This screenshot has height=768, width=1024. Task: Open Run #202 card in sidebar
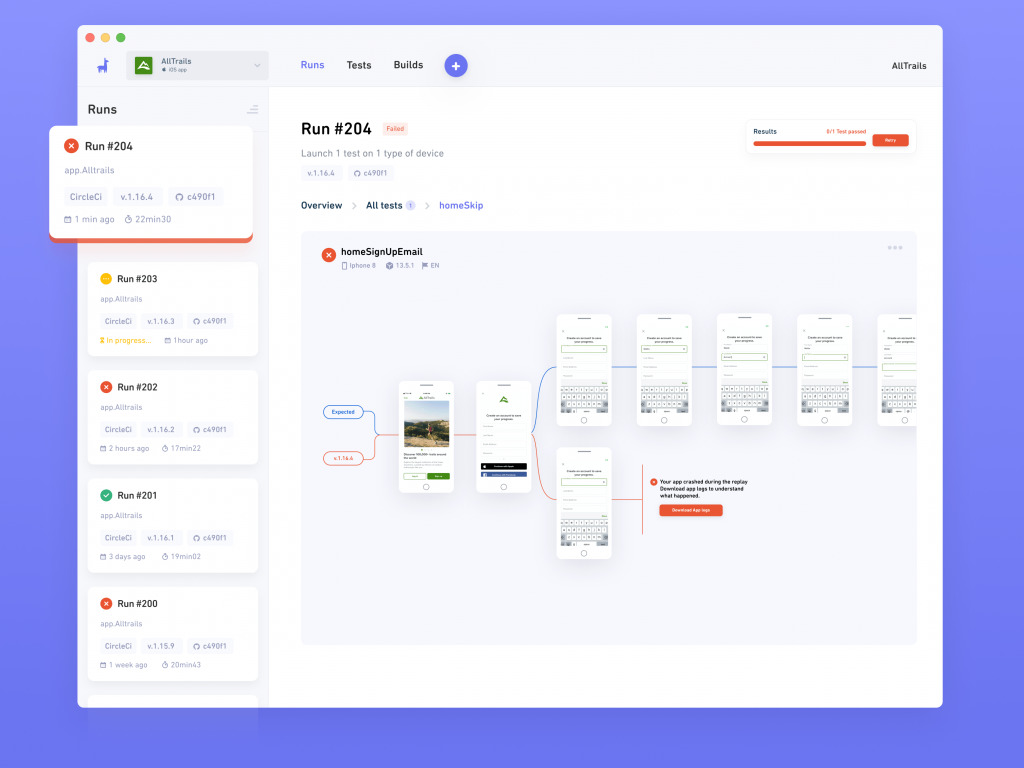point(172,417)
